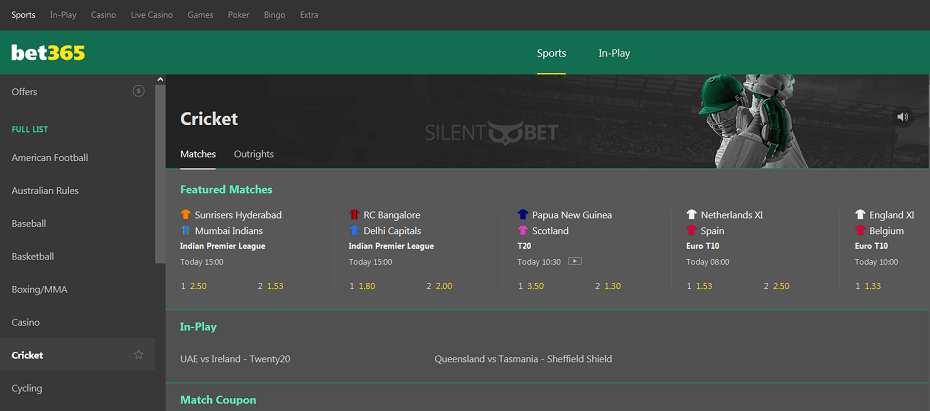Open Bingo in the top bar
Viewport: 930px width, 411px height.
[275, 15]
